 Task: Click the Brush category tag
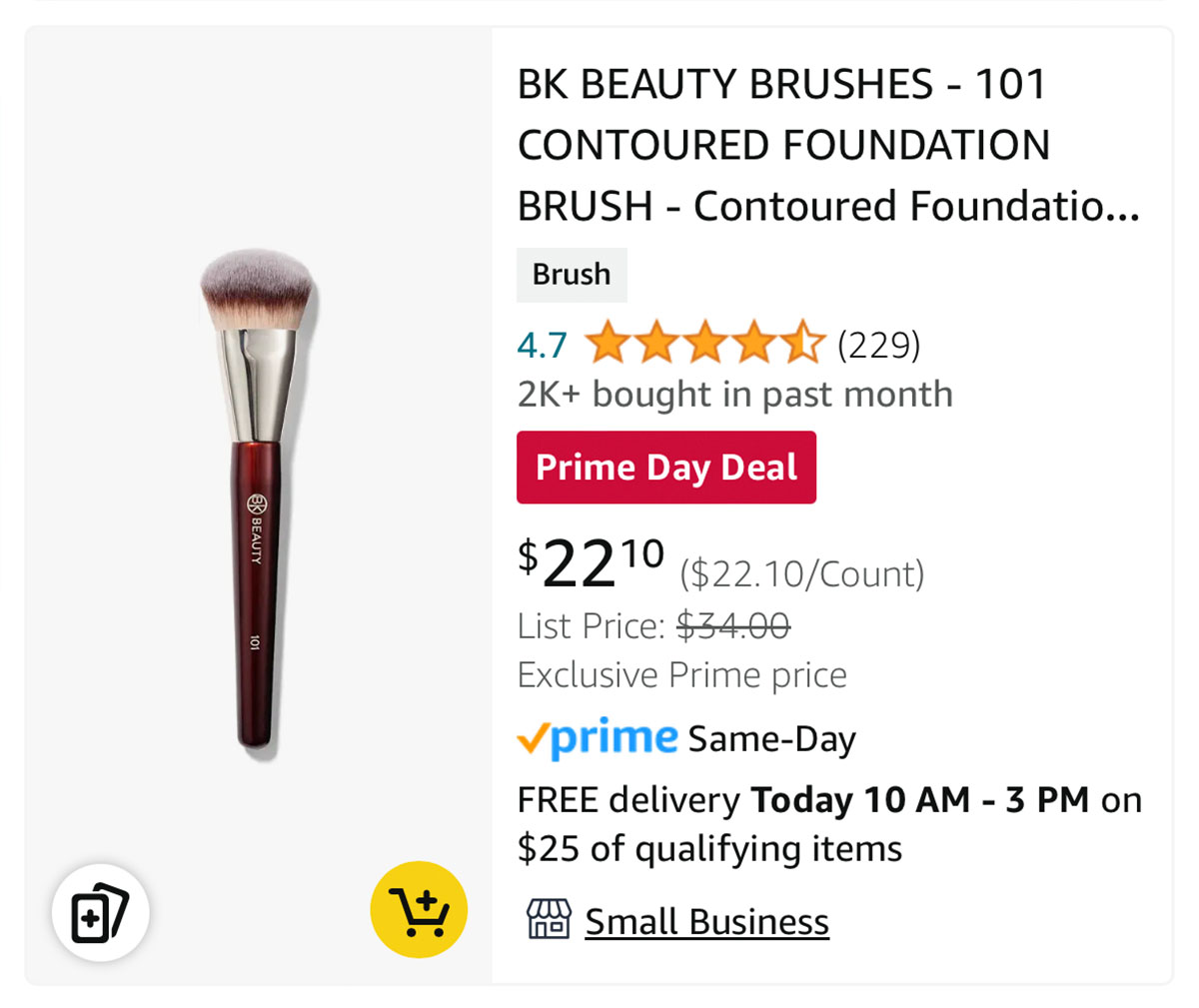572,275
